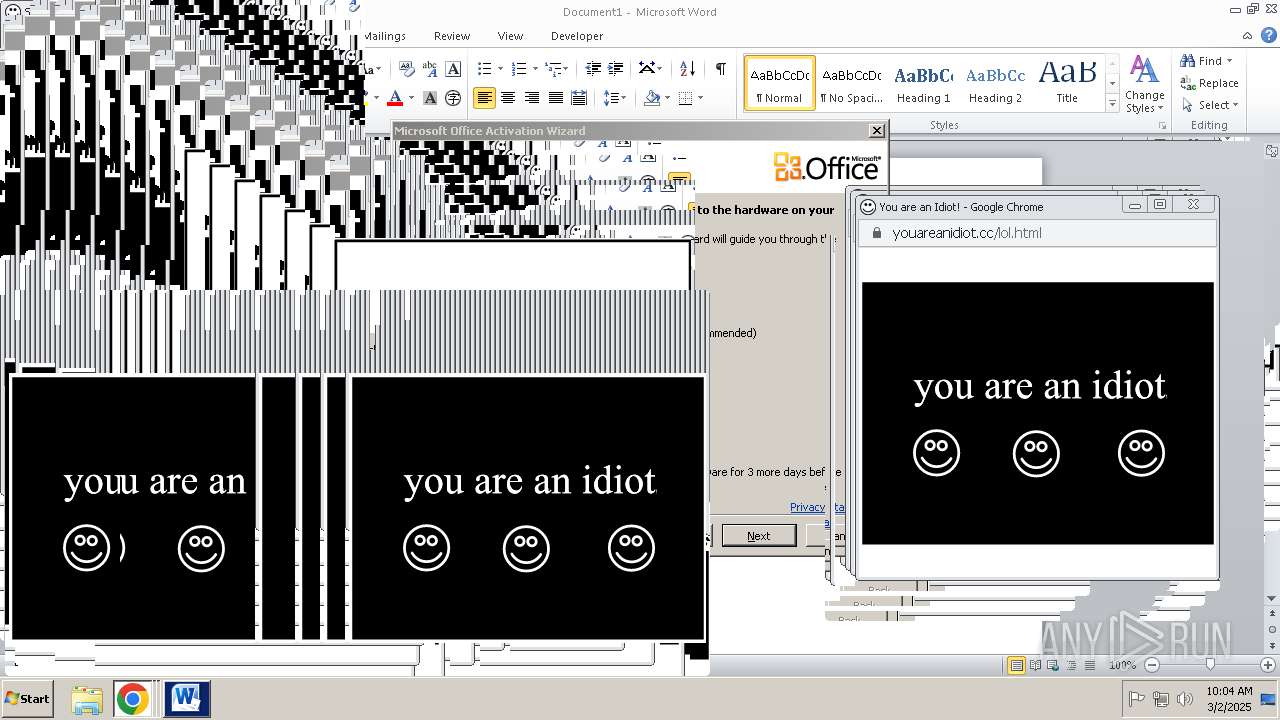
Task: Apply the Heading 2 style
Action: (x=995, y=84)
